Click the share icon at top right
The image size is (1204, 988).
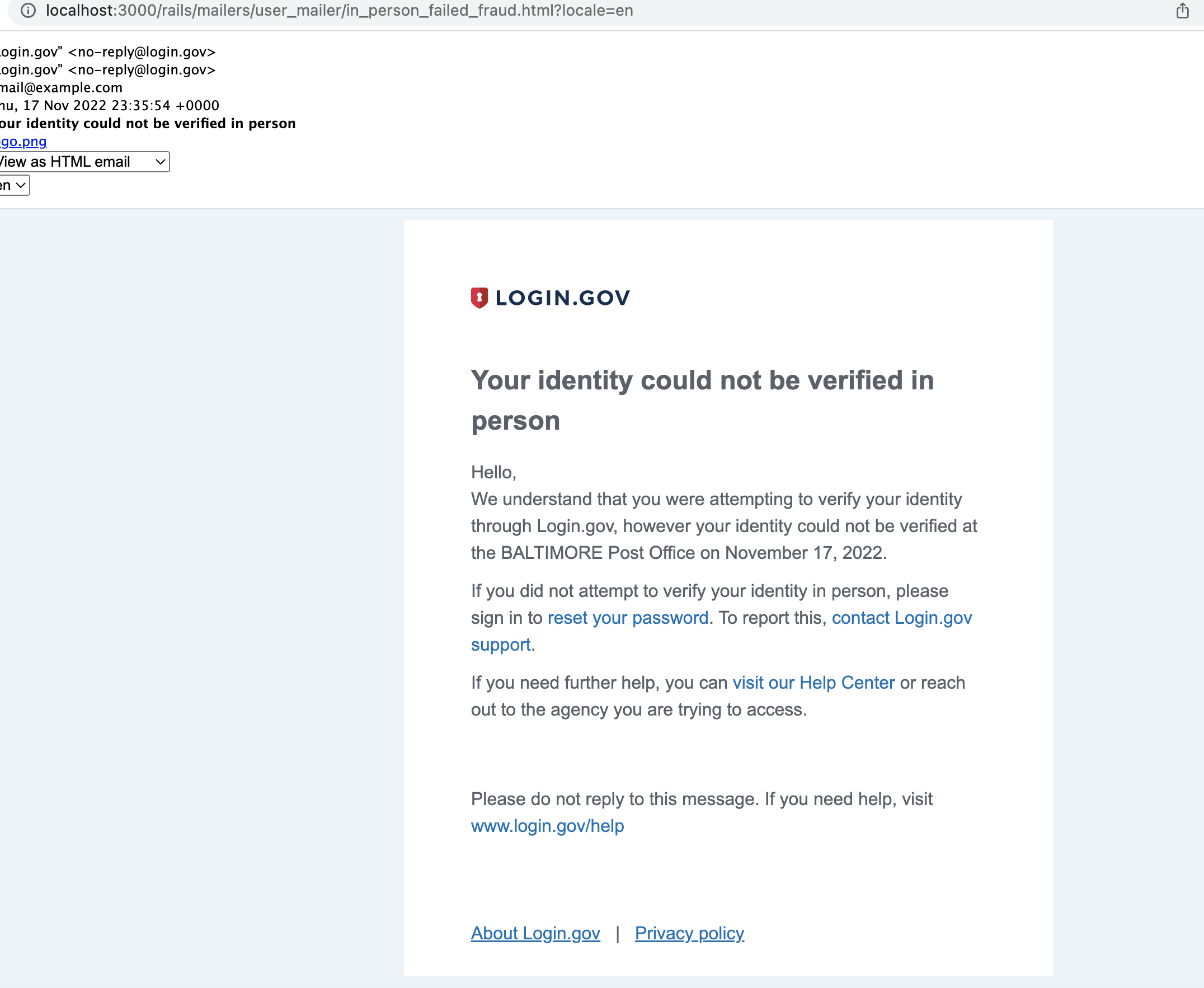tap(1182, 10)
